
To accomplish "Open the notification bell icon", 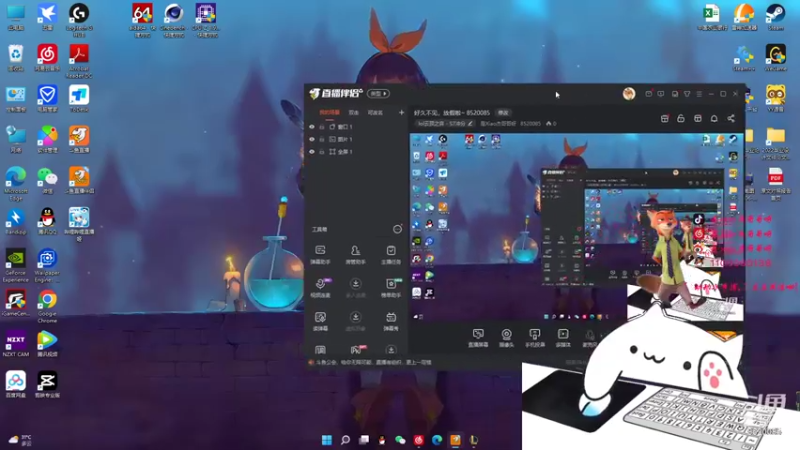I will [714, 118].
